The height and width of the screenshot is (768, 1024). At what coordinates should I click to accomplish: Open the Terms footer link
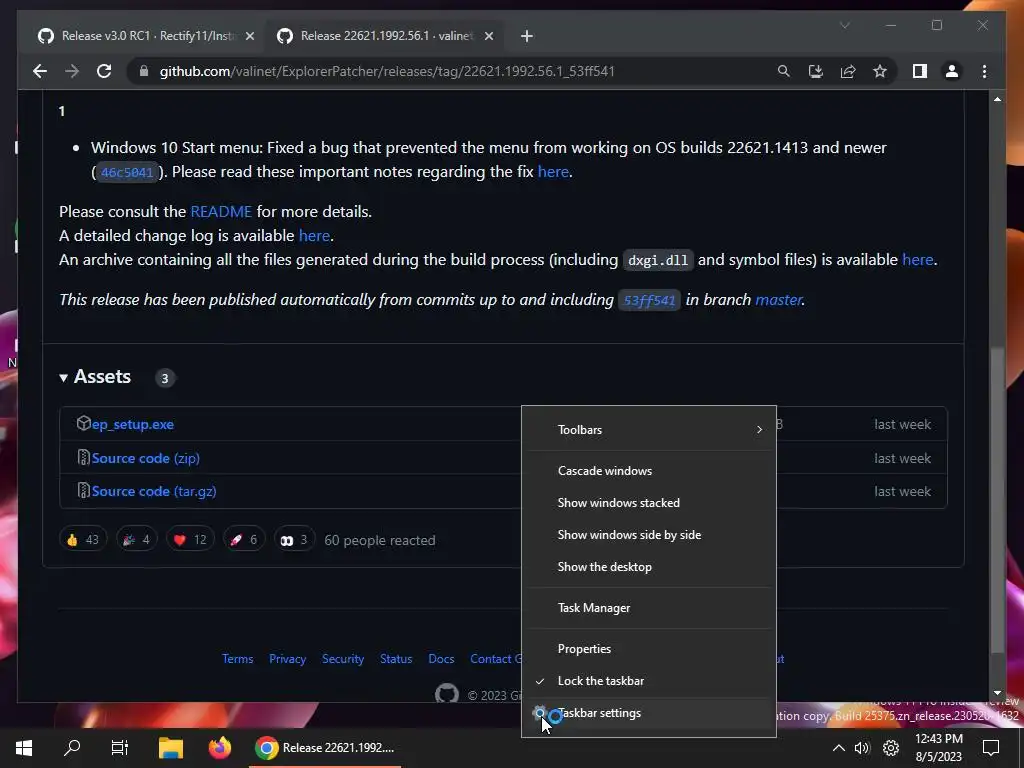coord(237,659)
